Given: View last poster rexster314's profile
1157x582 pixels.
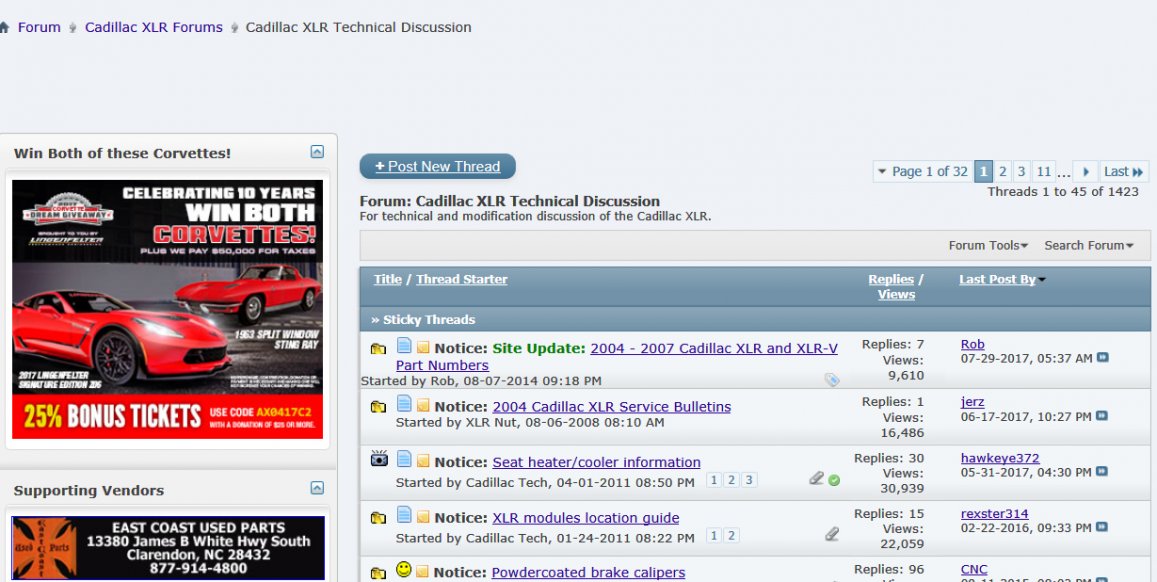Looking at the screenshot, I should pyautogui.click(x=995, y=513).
